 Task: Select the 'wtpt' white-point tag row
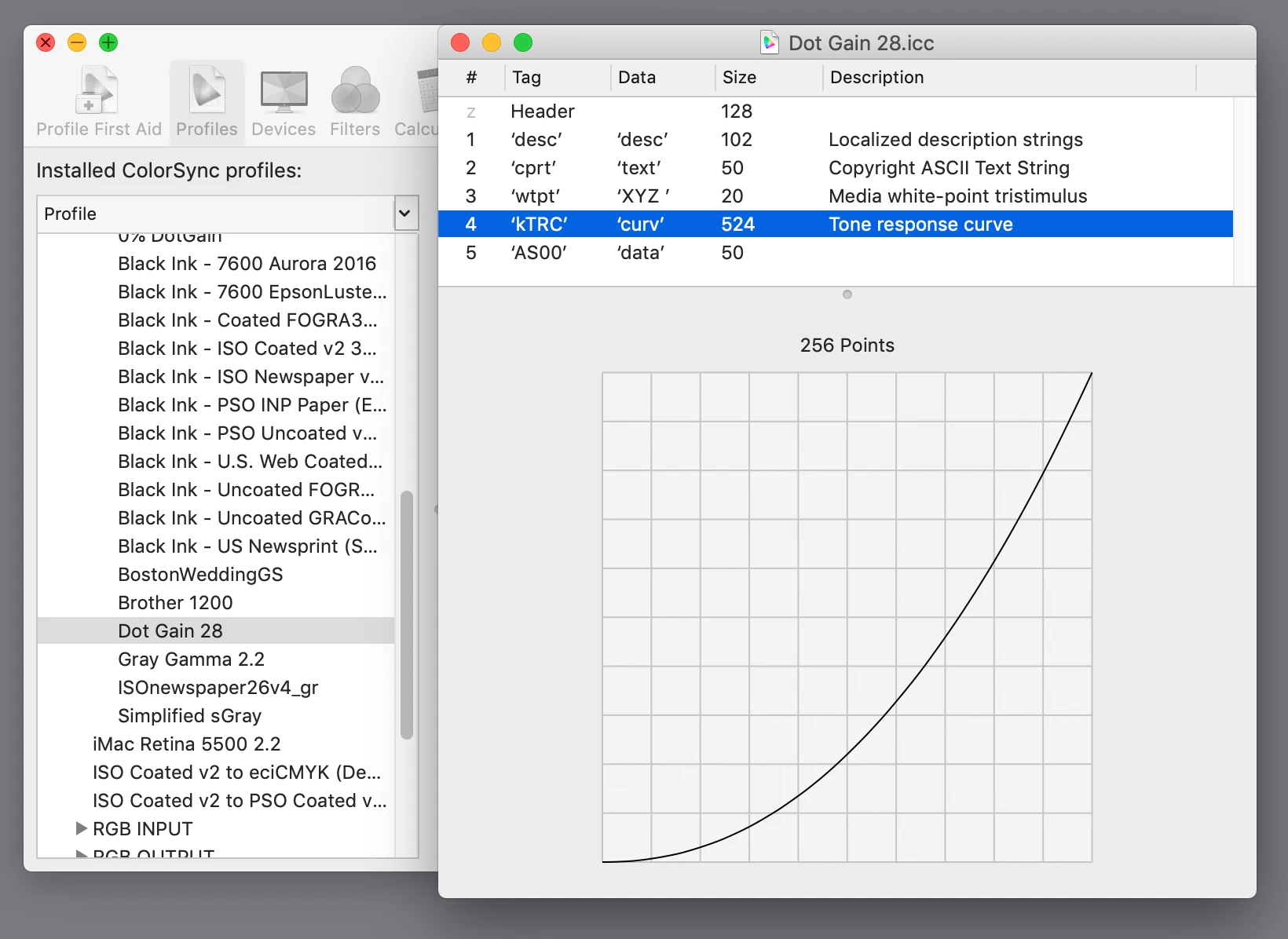[x=836, y=196]
